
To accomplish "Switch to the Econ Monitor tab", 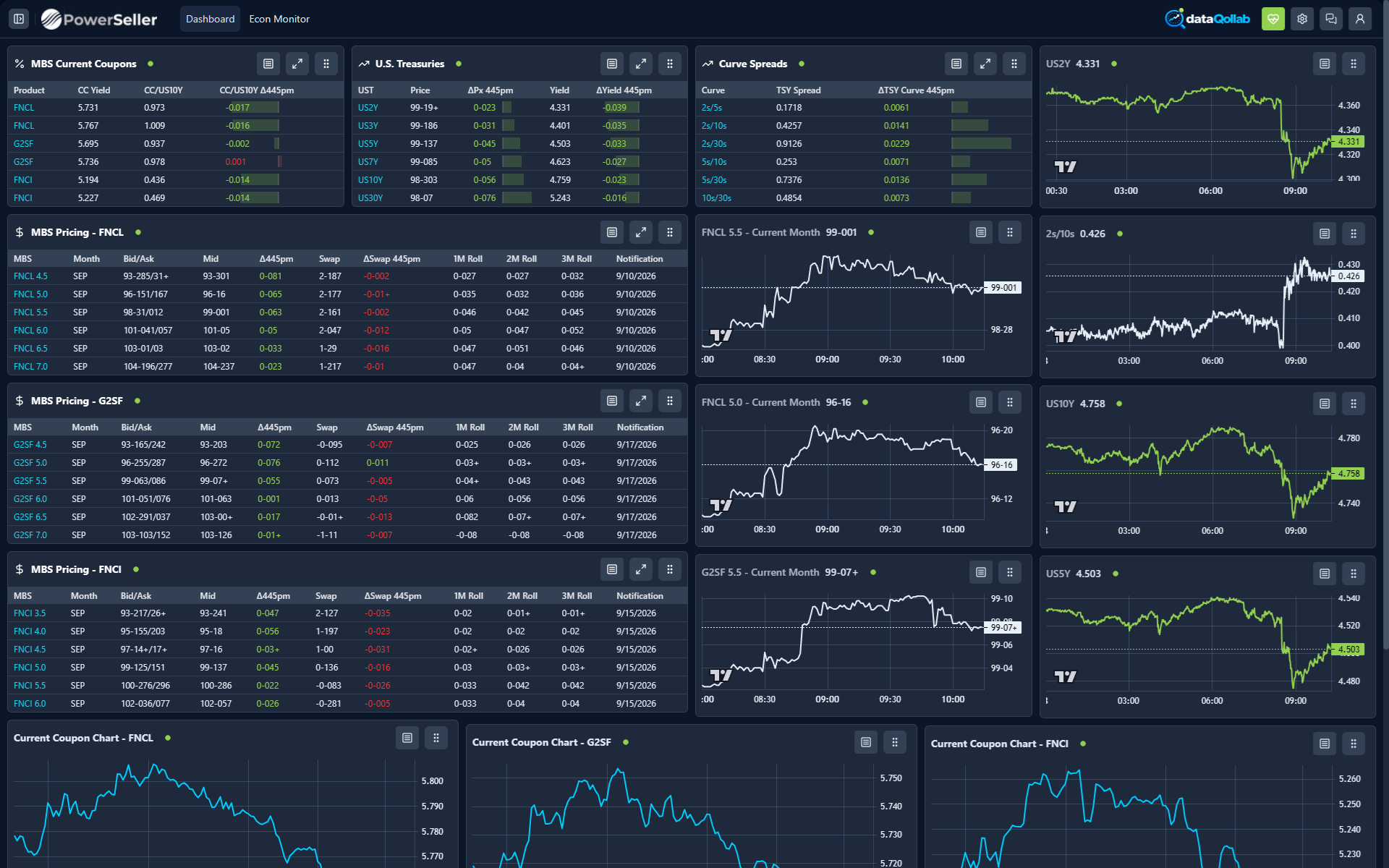I will coord(279,19).
